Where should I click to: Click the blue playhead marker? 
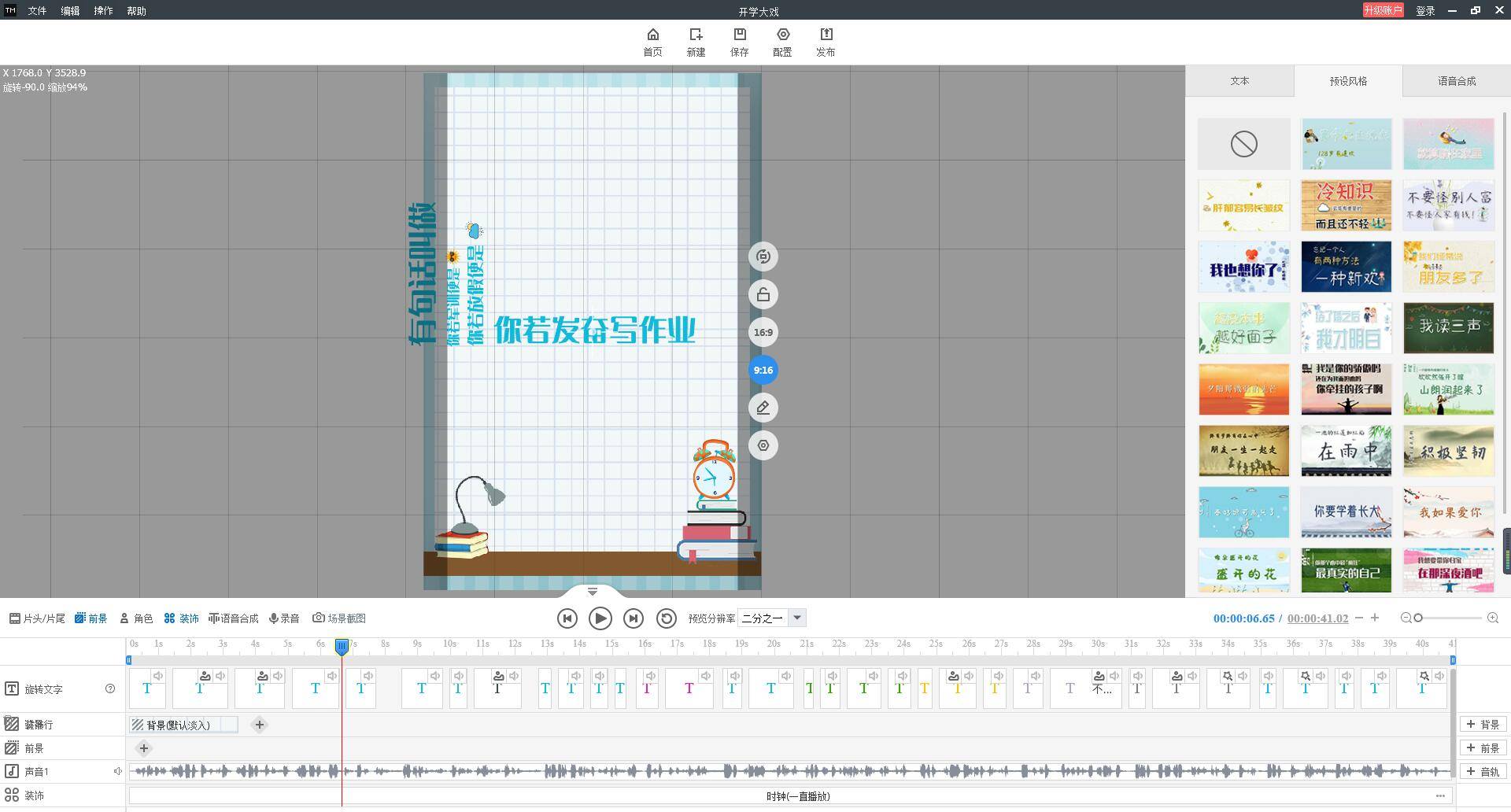click(342, 647)
